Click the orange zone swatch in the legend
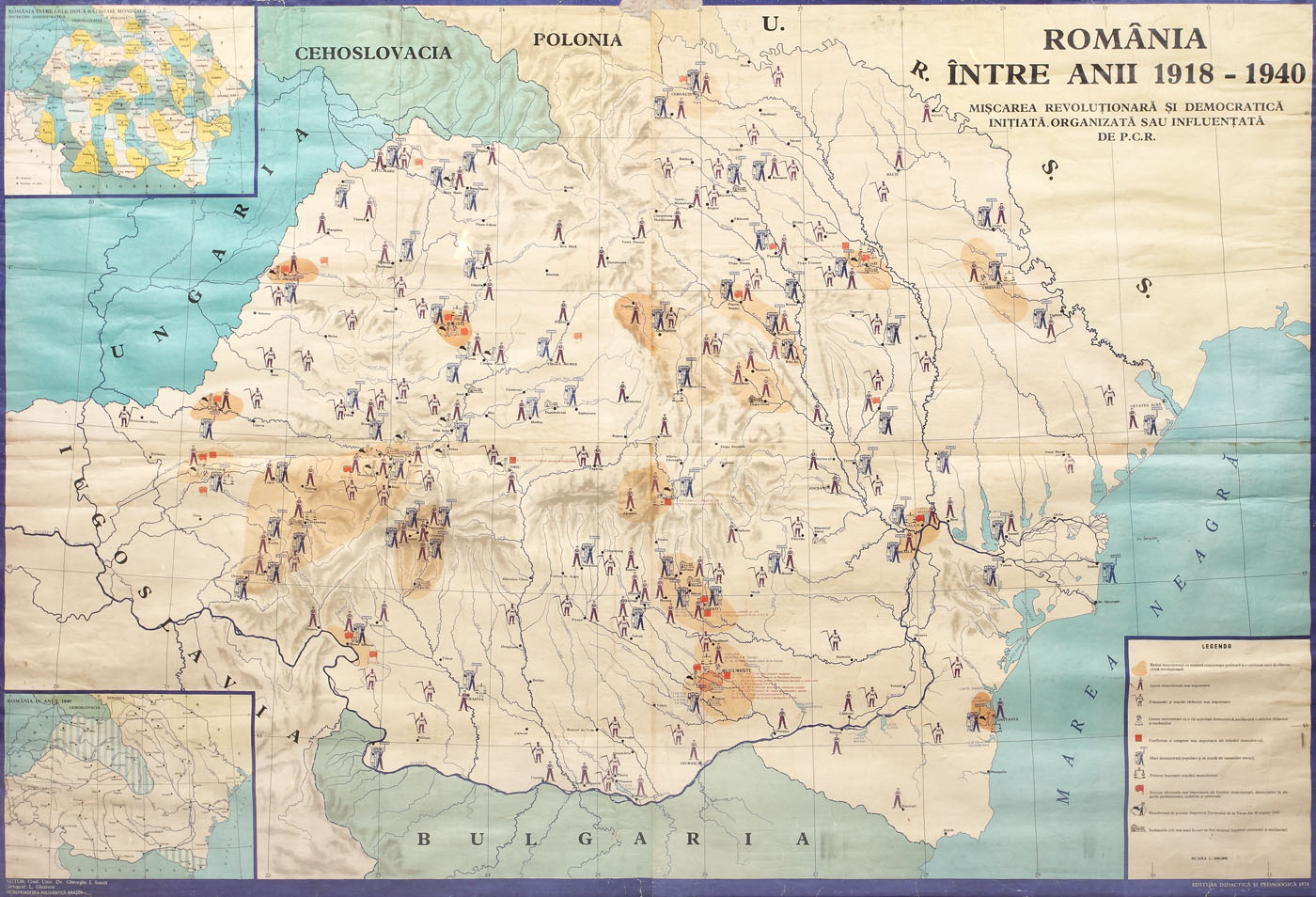Viewport: 1316px width, 897px height. (x=1140, y=669)
